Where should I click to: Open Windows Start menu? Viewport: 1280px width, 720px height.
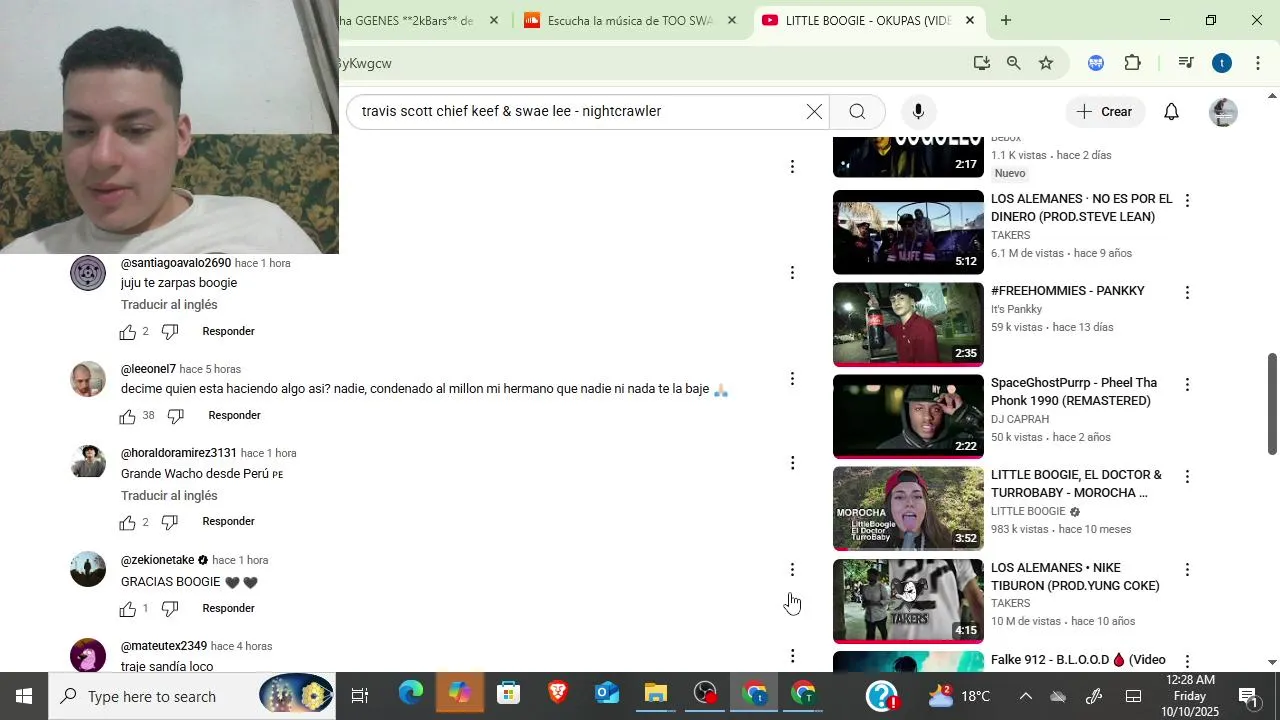pyautogui.click(x=24, y=696)
